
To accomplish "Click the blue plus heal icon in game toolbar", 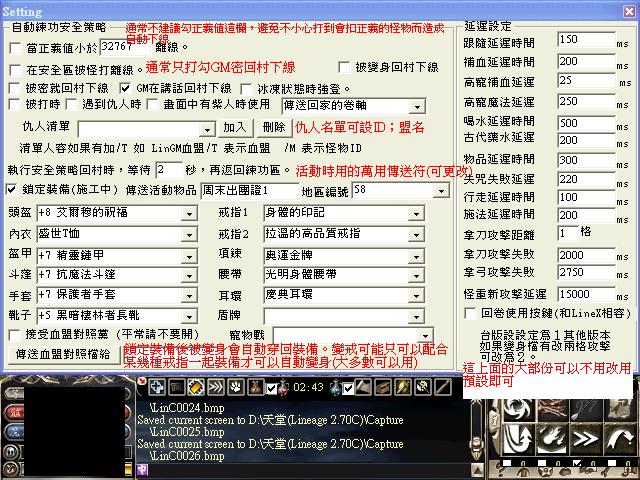I will pyautogui.click(x=156, y=387).
